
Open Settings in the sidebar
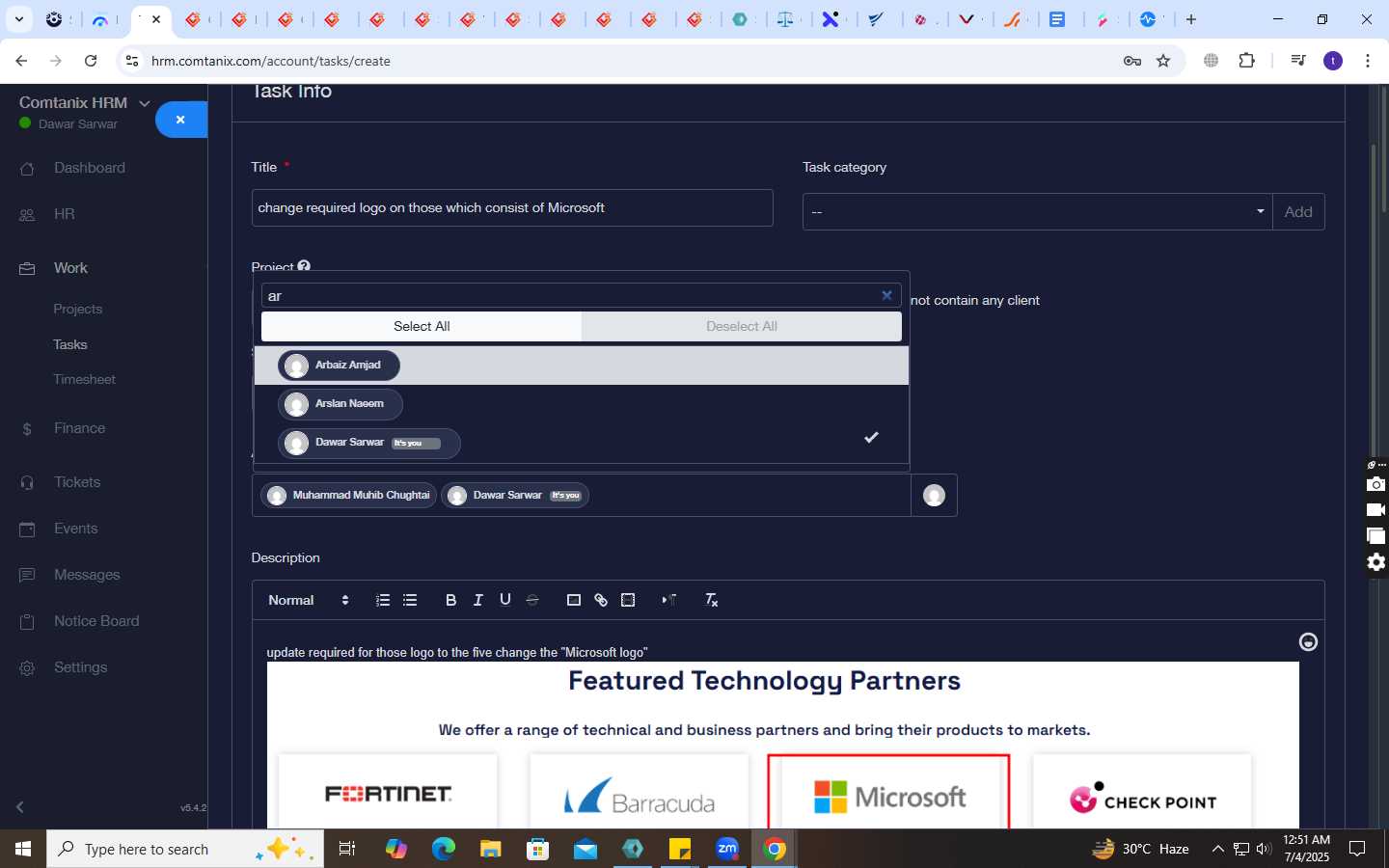80,667
